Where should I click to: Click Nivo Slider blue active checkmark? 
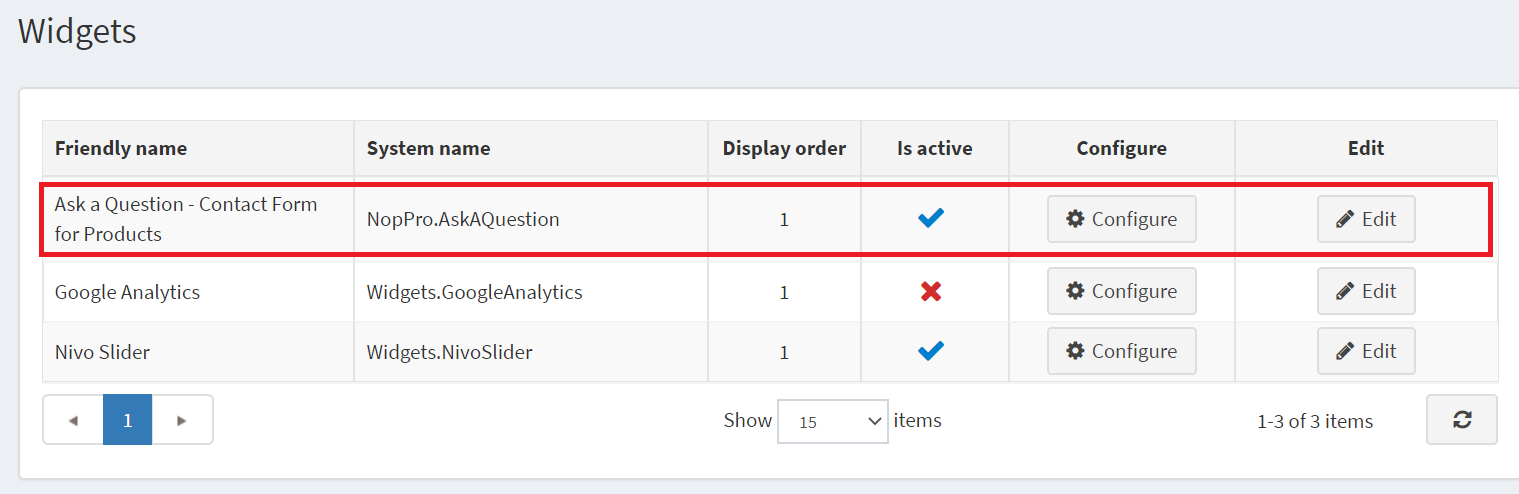(x=931, y=351)
